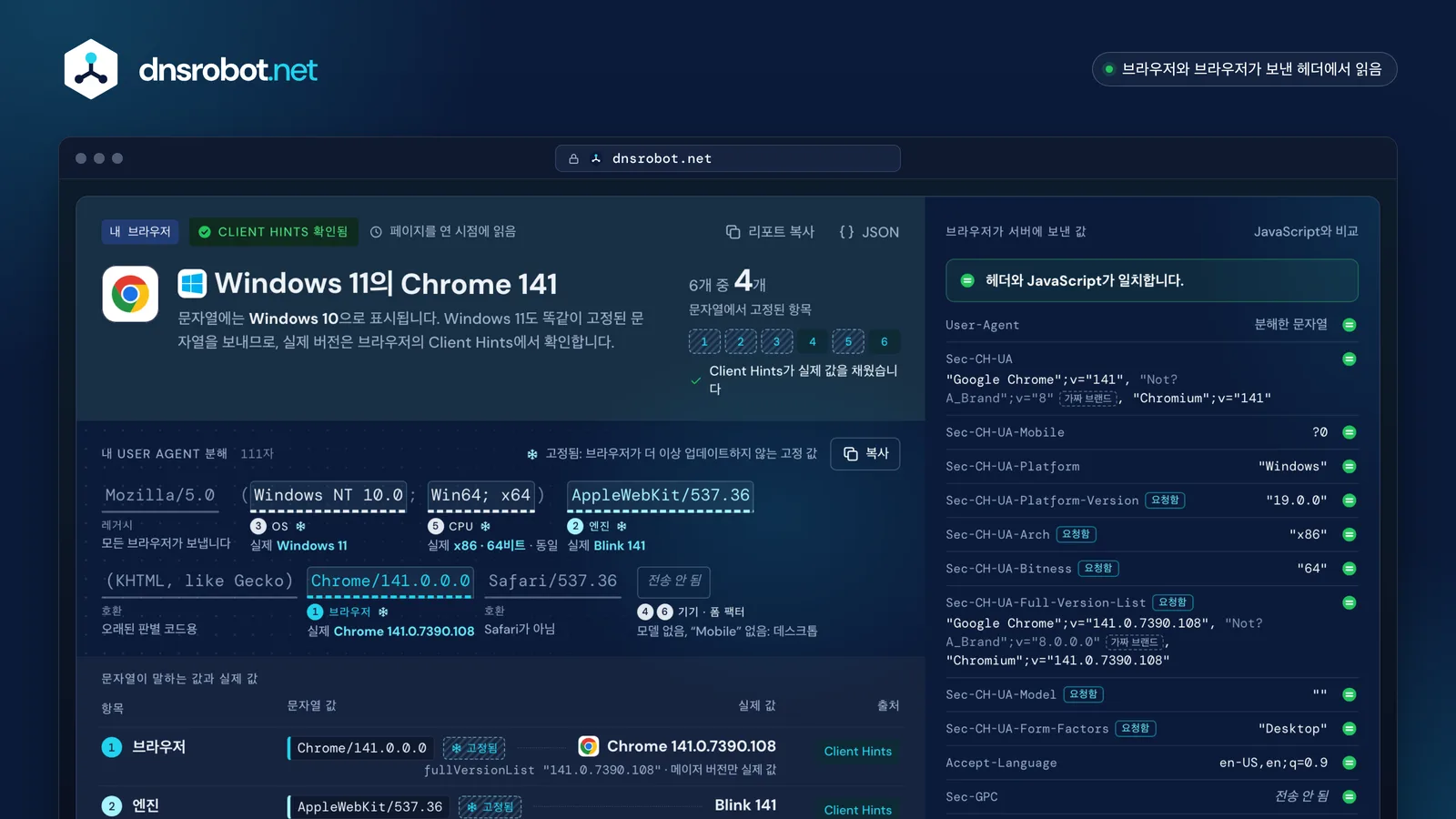The height and width of the screenshot is (819, 1456).
Task: Click item box number 4
Action: click(813, 341)
